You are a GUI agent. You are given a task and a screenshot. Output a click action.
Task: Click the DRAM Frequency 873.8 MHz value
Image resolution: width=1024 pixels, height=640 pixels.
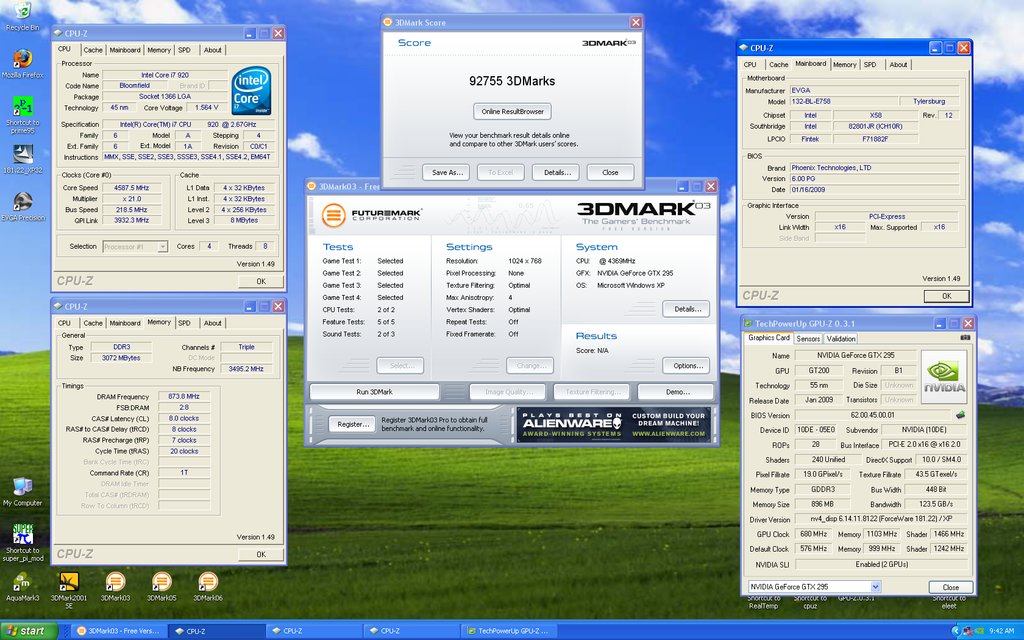(184, 396)
